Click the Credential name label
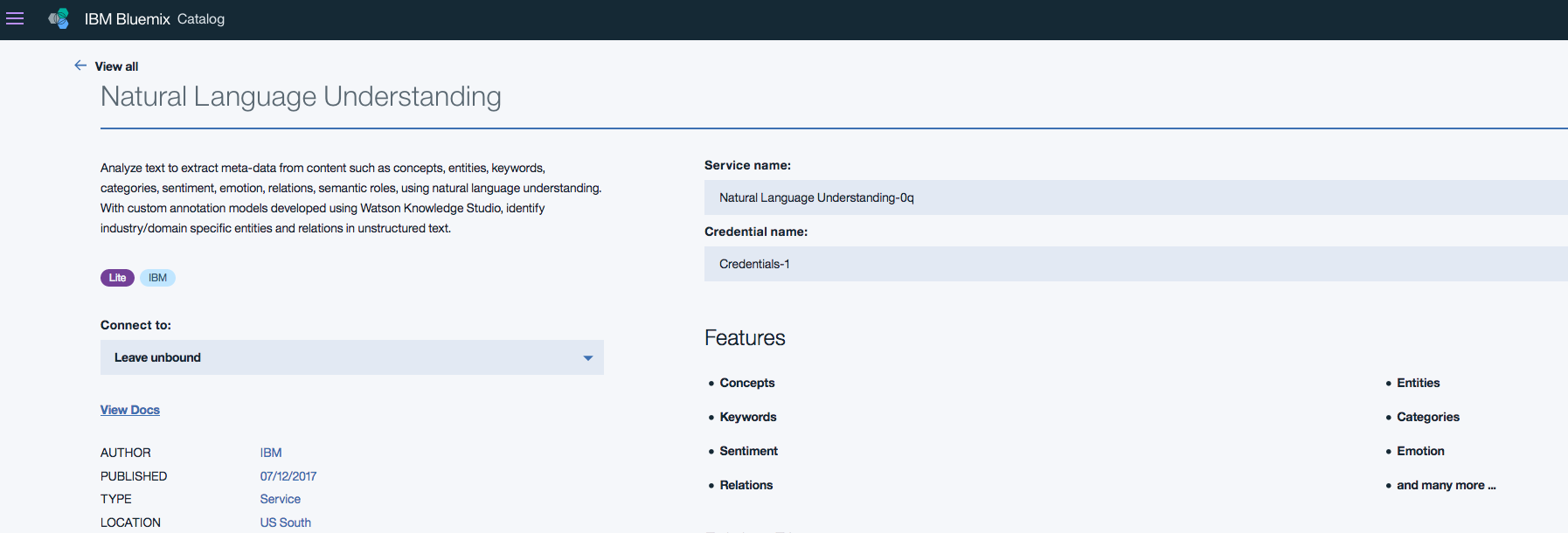1568x533 pixels. 756,232
